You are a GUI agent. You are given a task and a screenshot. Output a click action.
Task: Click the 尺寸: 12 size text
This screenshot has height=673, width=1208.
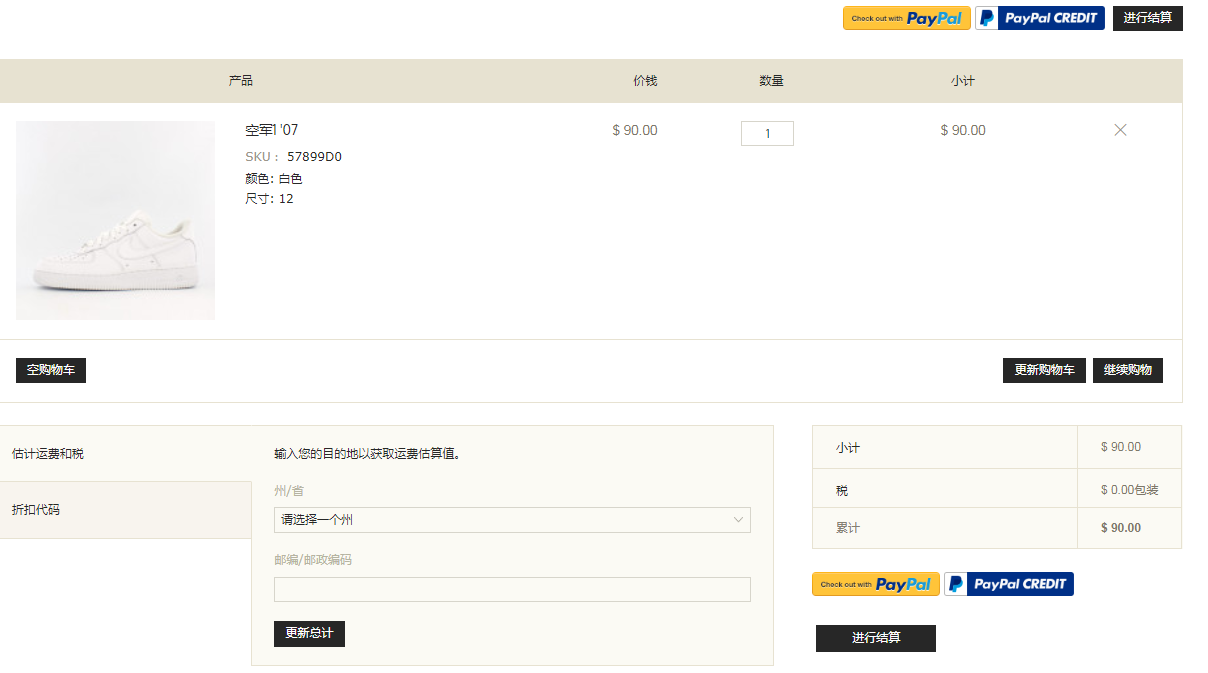tap(269, 199)
